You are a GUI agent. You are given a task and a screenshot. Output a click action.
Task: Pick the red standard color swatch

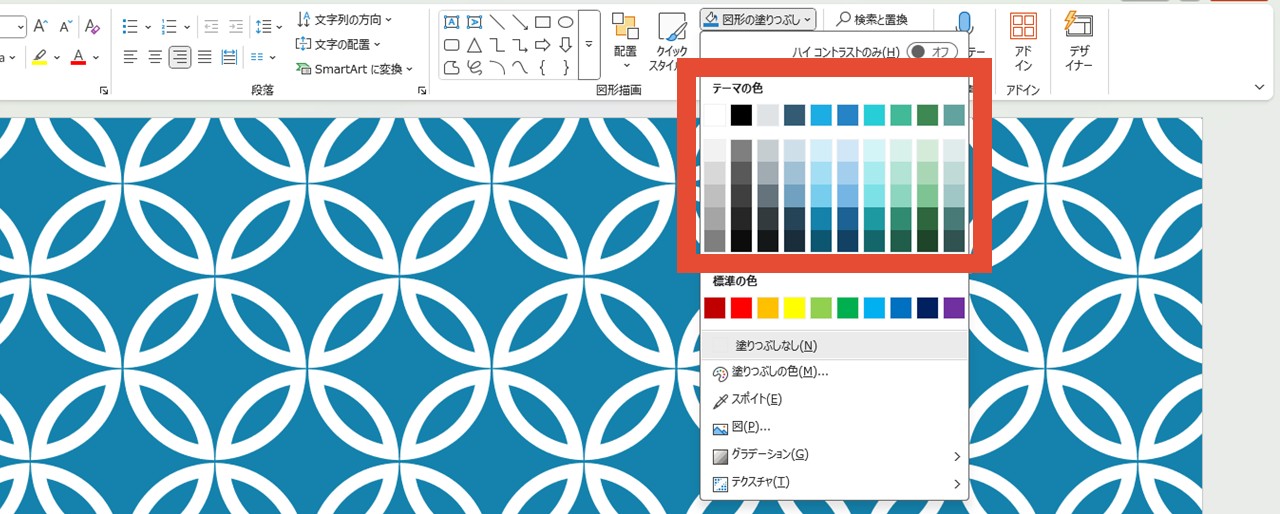pyautogui.click(x=740, y=307)
